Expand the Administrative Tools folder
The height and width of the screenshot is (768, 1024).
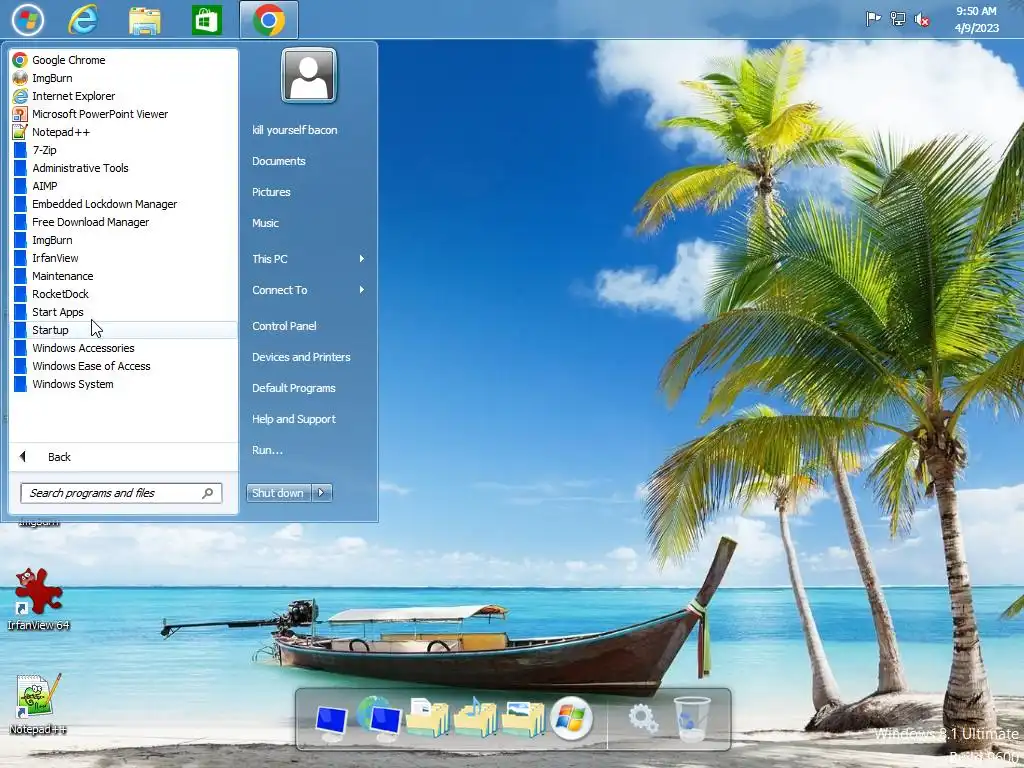pos(124,168)
